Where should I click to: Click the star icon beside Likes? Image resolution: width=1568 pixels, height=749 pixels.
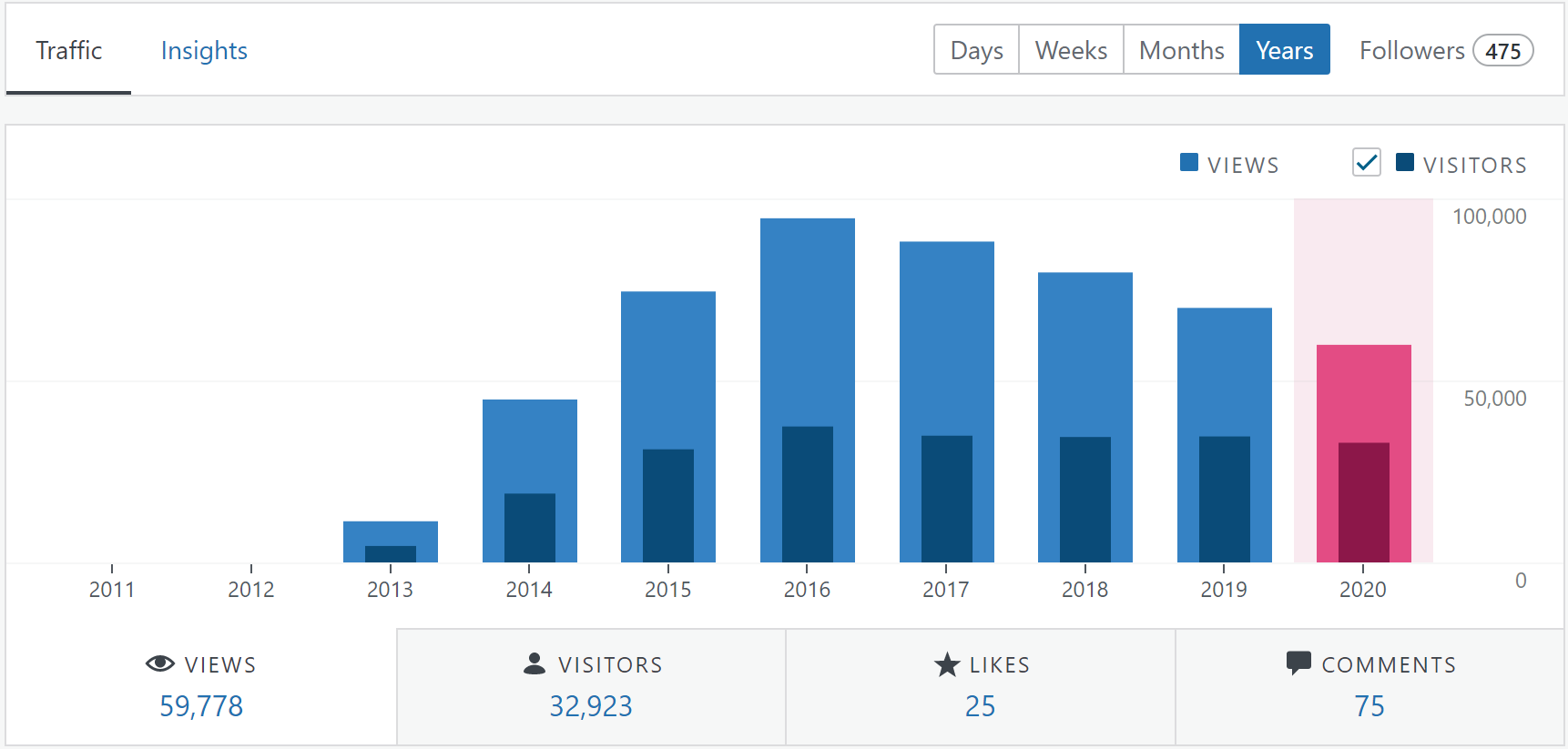click(x=947, y=664)
